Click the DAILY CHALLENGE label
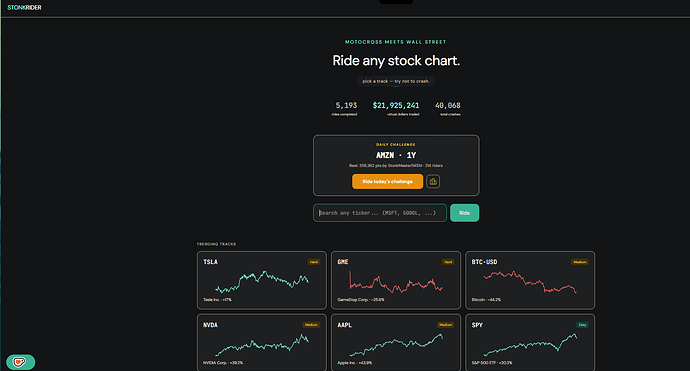Viewport: 690px width, 371px height. 396,144
